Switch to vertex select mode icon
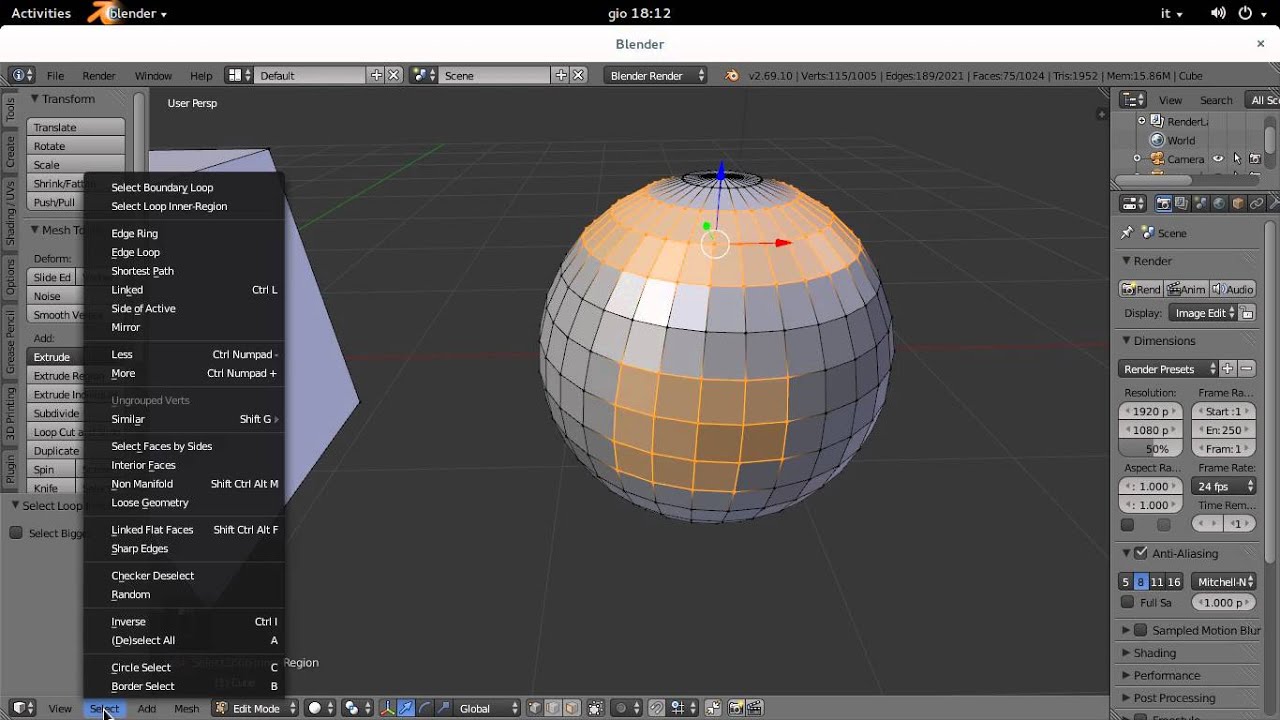Viewport: 1280px width, 720px height. click(x=535, y=708)
